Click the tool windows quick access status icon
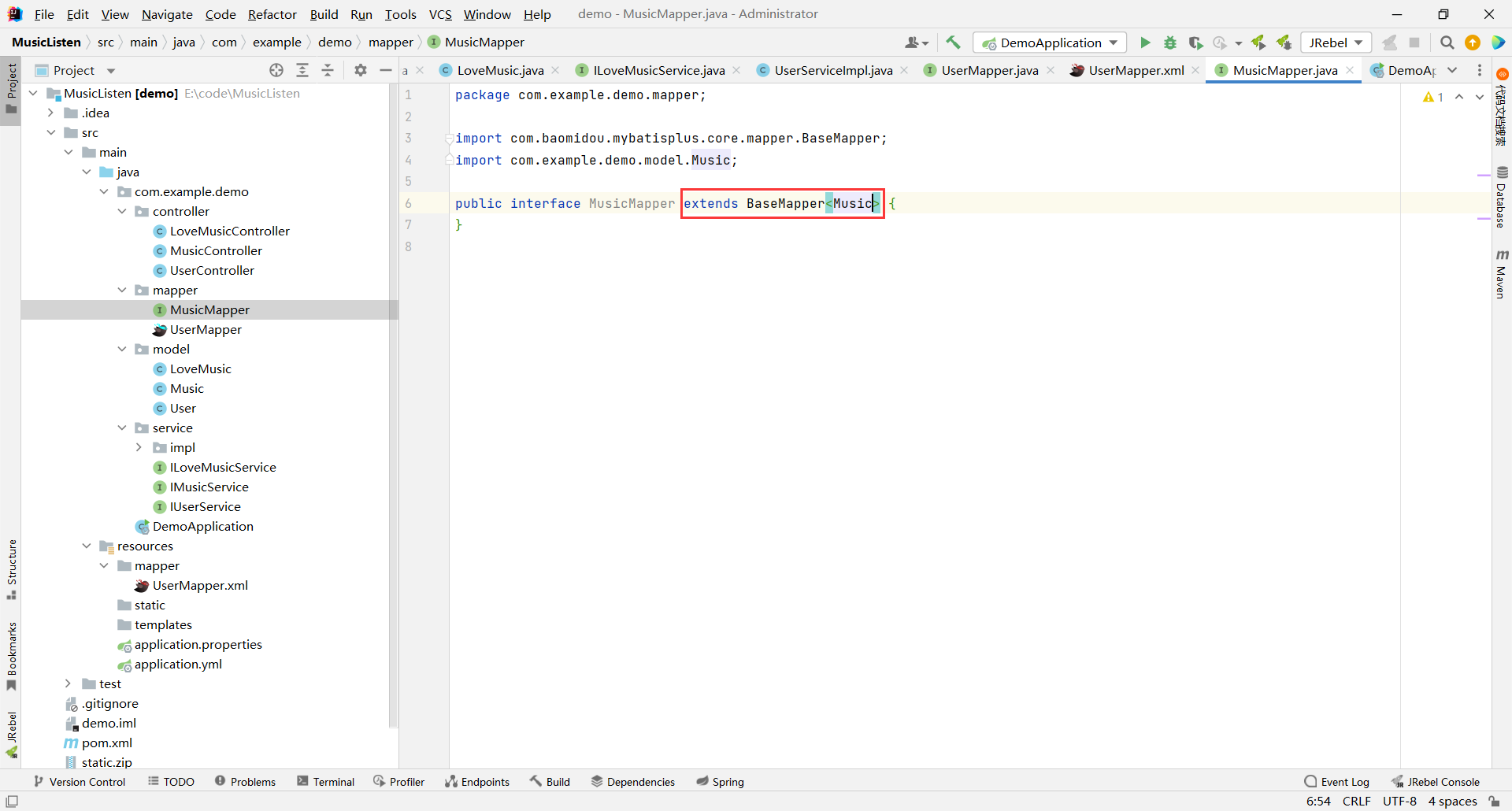 (12, 802)
